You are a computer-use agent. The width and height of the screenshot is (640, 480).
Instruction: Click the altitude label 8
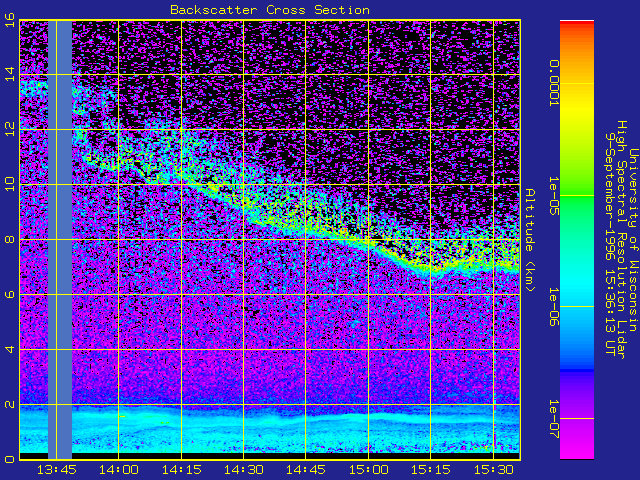[x=9, y=239]
